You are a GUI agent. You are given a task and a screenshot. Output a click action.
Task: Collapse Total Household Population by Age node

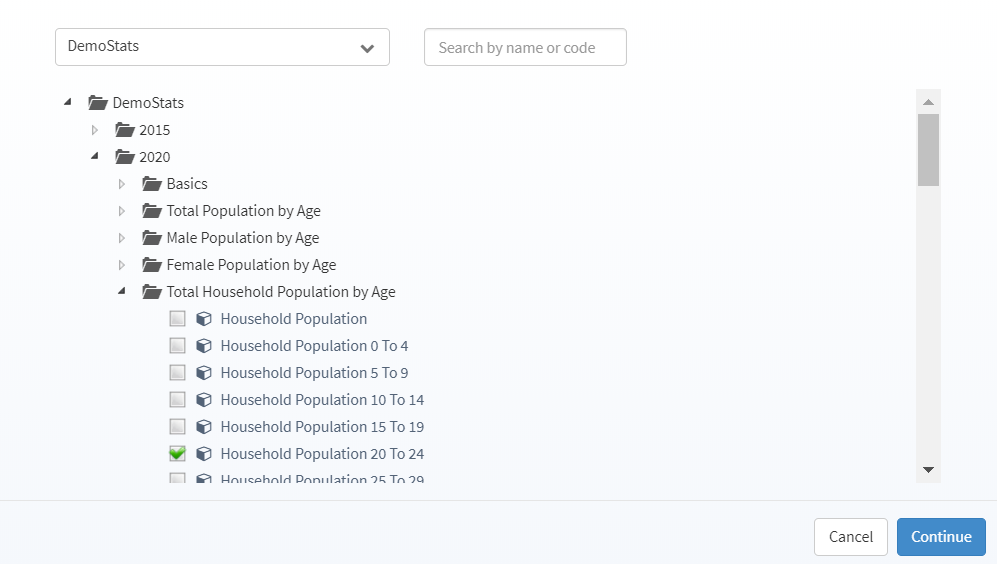click(121, 291)
